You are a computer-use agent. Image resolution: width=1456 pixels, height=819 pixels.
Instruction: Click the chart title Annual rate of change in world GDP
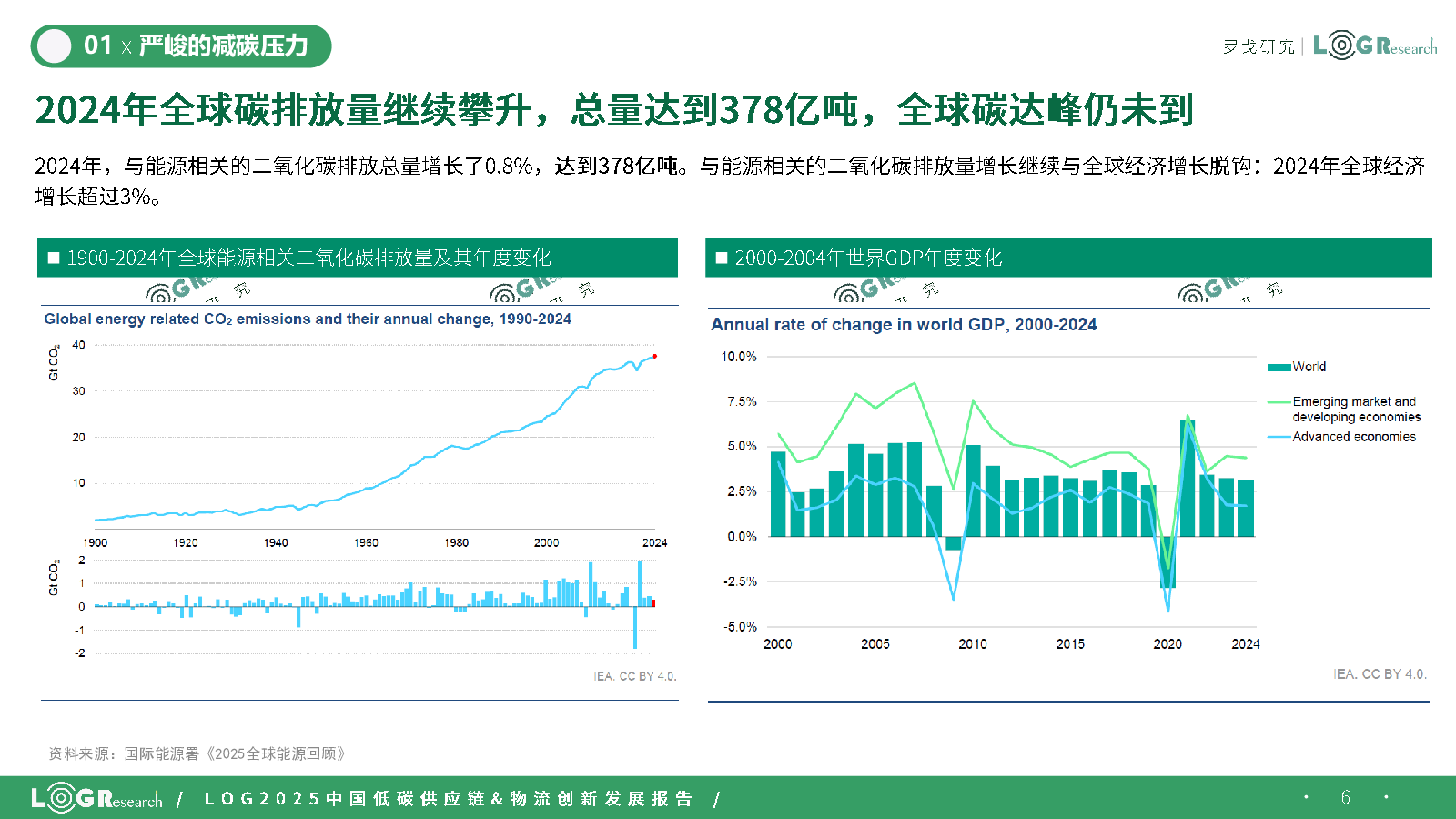(x=904, y=325)
